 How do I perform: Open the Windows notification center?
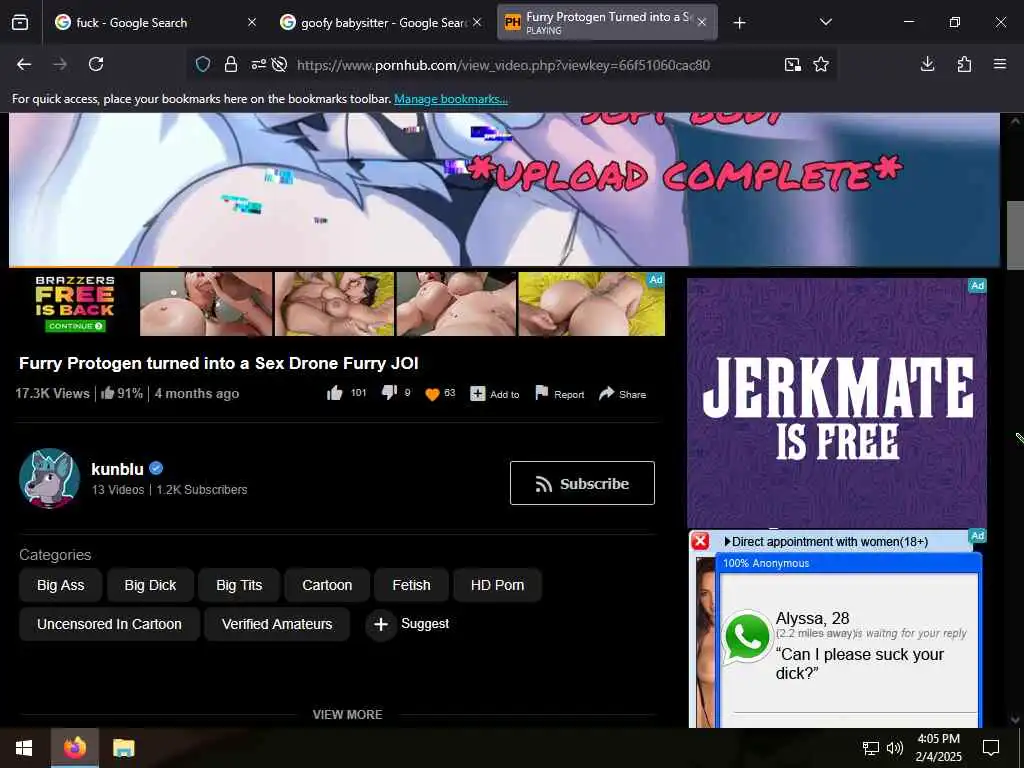point(991,748)
